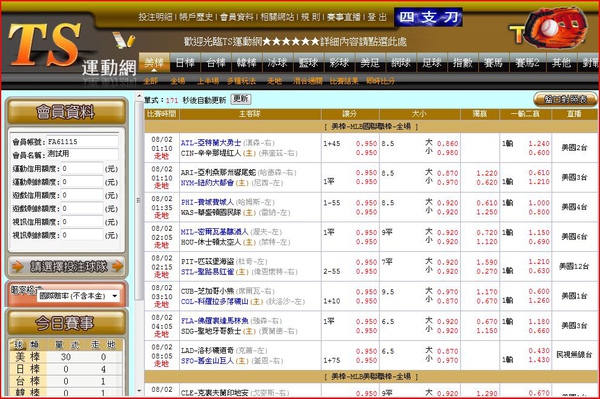Switch to the 指數 sport tab
600x399 pixels.
[463, 62]
